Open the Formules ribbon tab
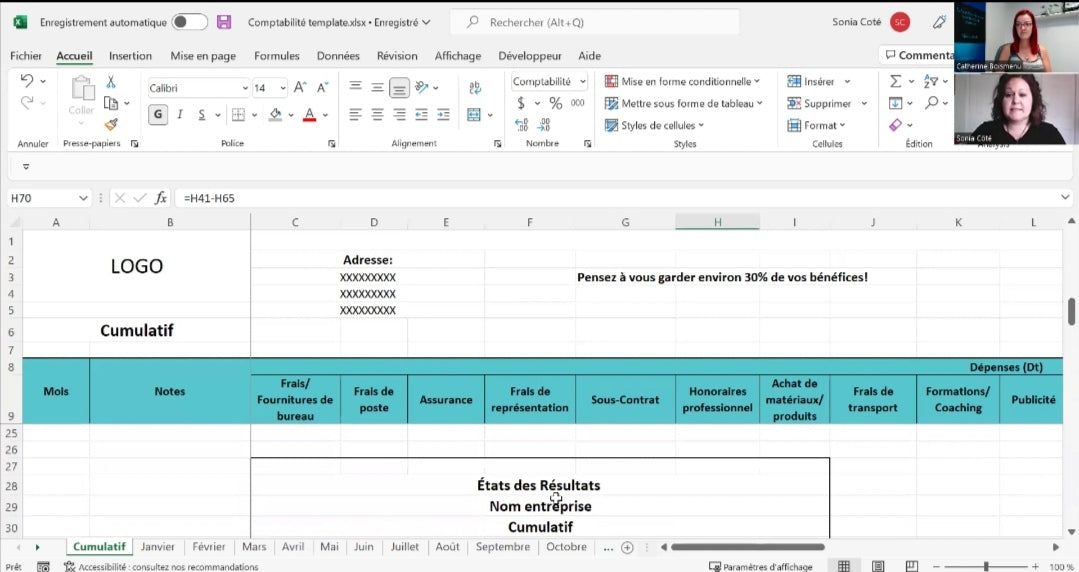The height and width of the screenshot is (572, 1079). [276, 56]
